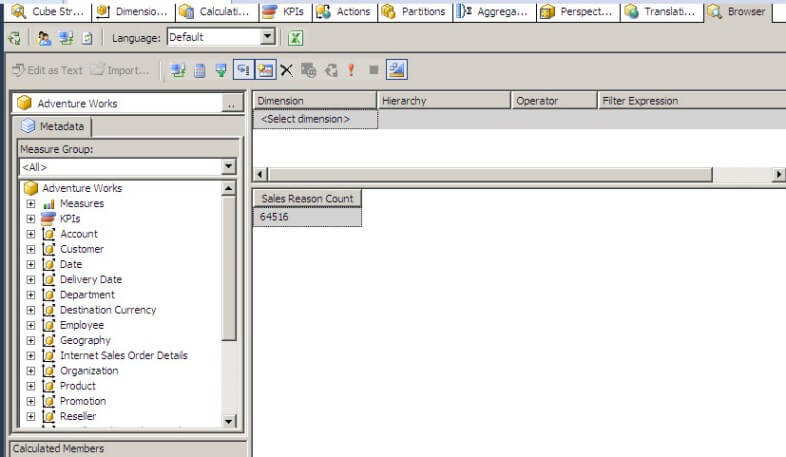Click the Import button
The height and width of the screenshot is (457, 786).
[120, 70]
